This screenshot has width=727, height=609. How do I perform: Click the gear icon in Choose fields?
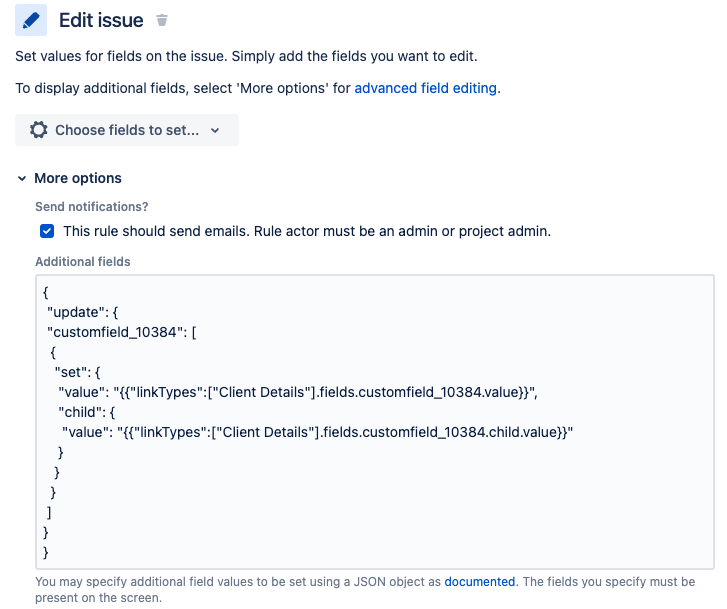pyautogui.click(x=38, y=130)
